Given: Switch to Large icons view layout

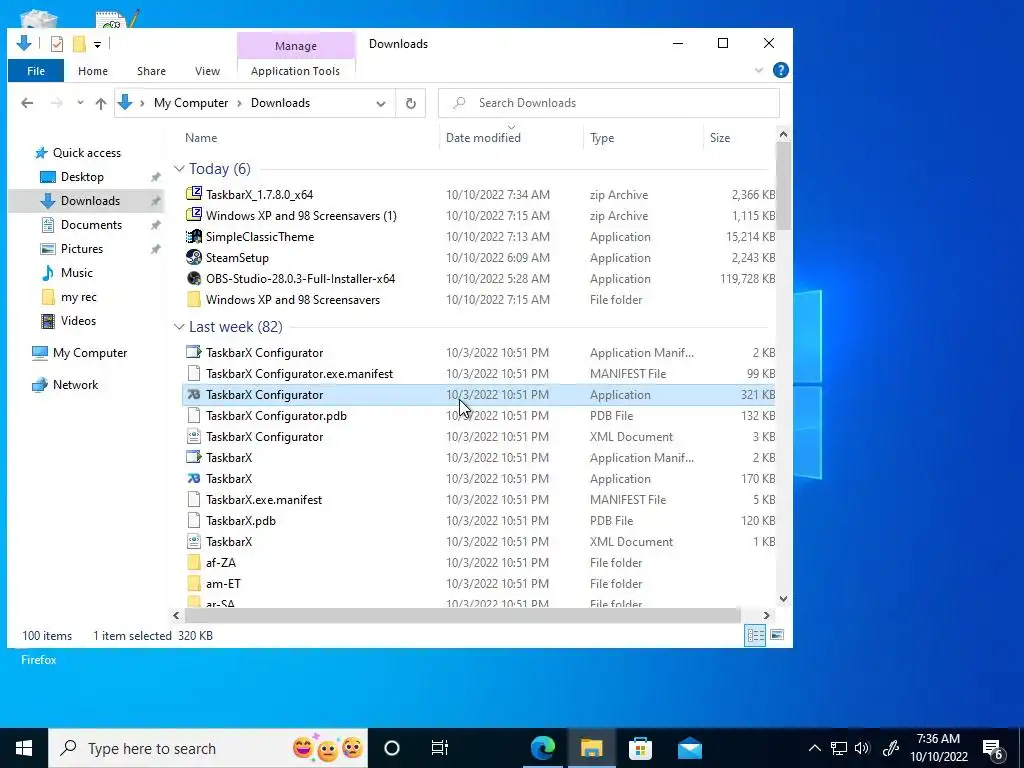Looking at the screenshot, I should pos(776,635).
